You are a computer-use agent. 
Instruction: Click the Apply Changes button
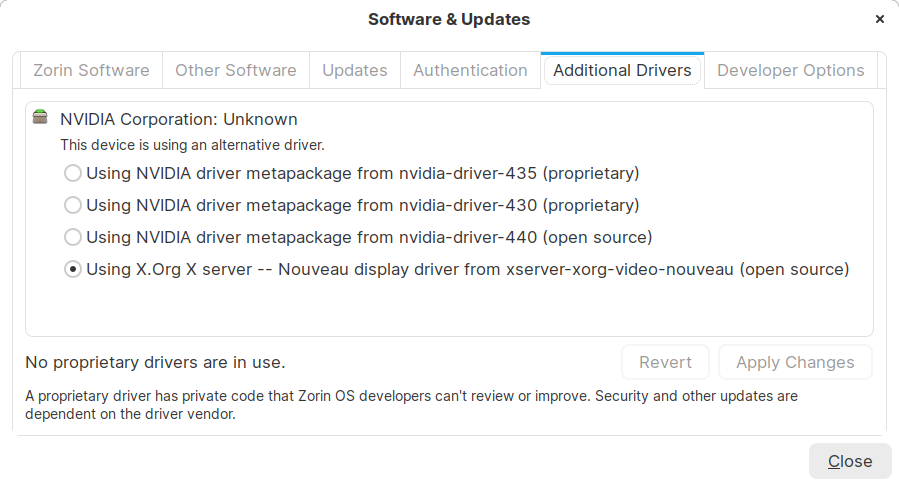795,362
